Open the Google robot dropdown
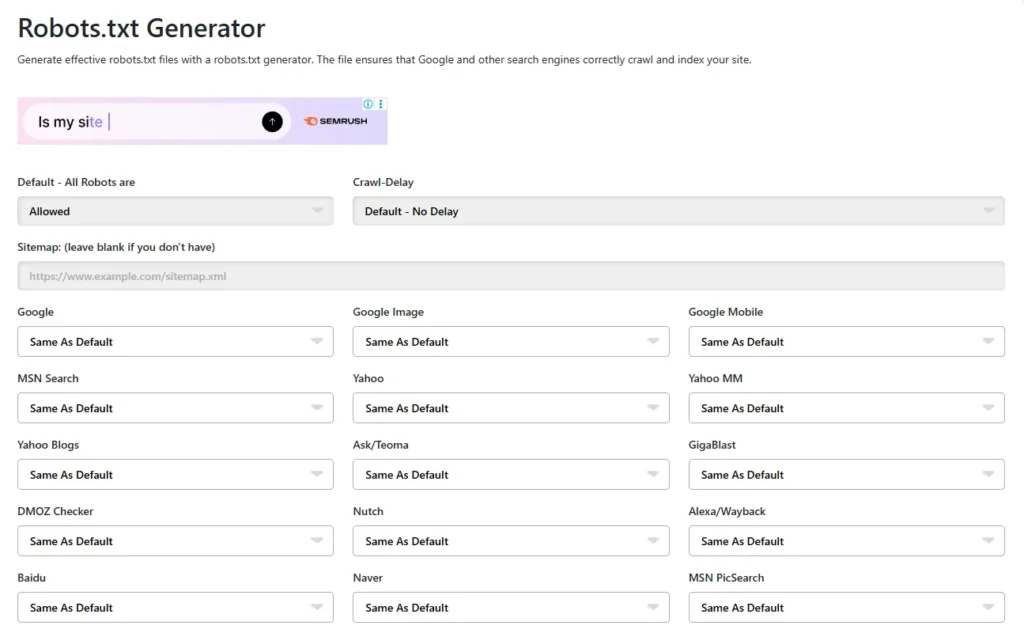The width and height of the screenshot is (1024, 633). coord(175,342)
